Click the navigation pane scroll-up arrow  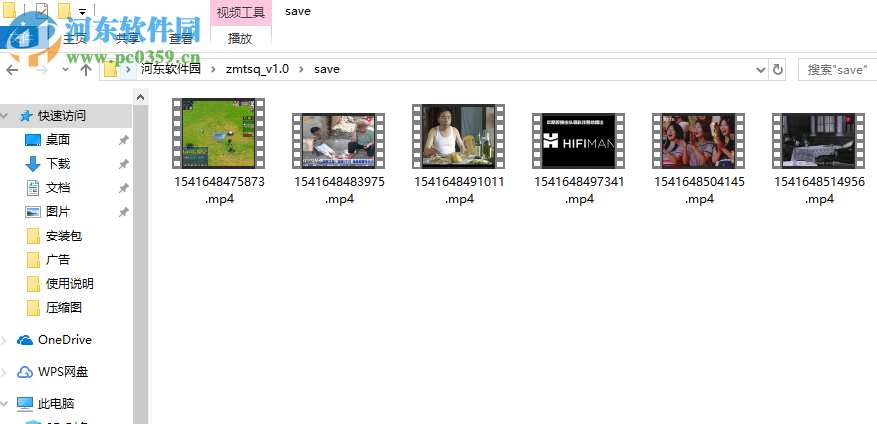point(140,97)
